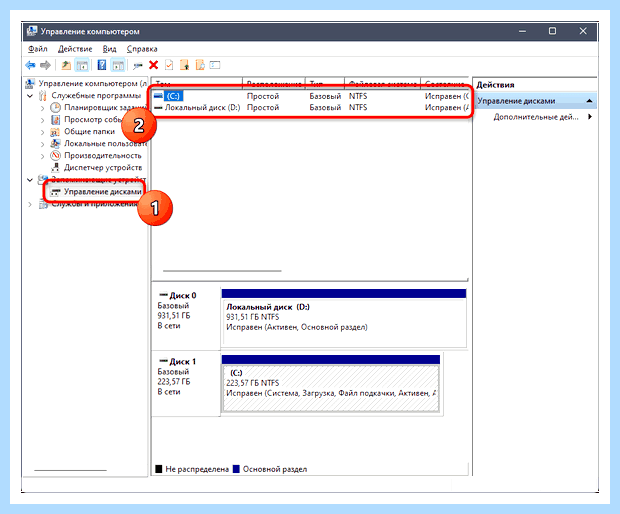Click the blue Основной раздел legend swatch
Image resolution: width=620 pixels, height=514 pixels.
[x=236, y=469]
